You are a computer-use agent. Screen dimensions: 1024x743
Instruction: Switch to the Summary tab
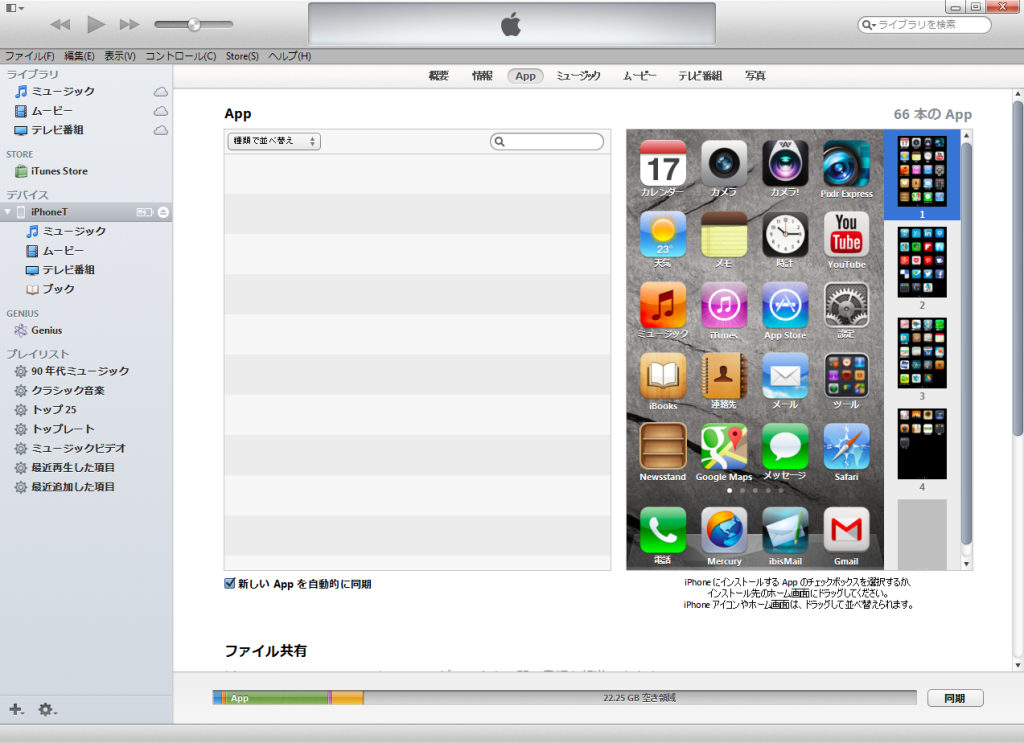pos(438,76)
